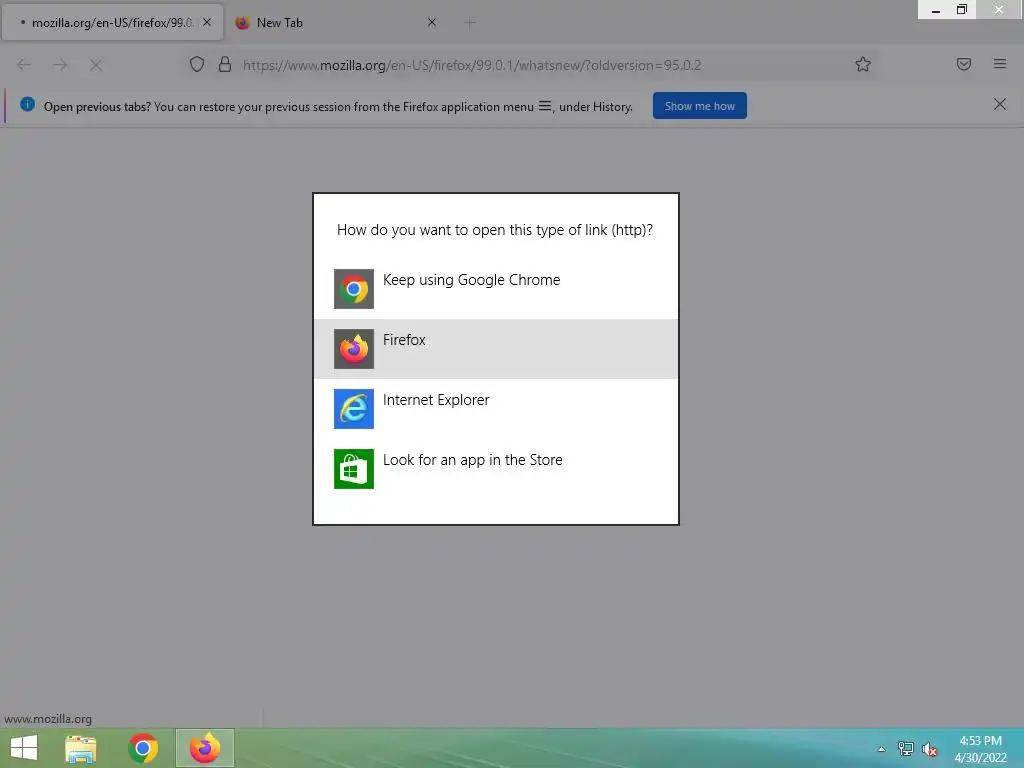
Task: Click the network icon in system tray
Action: coord(905,749)
